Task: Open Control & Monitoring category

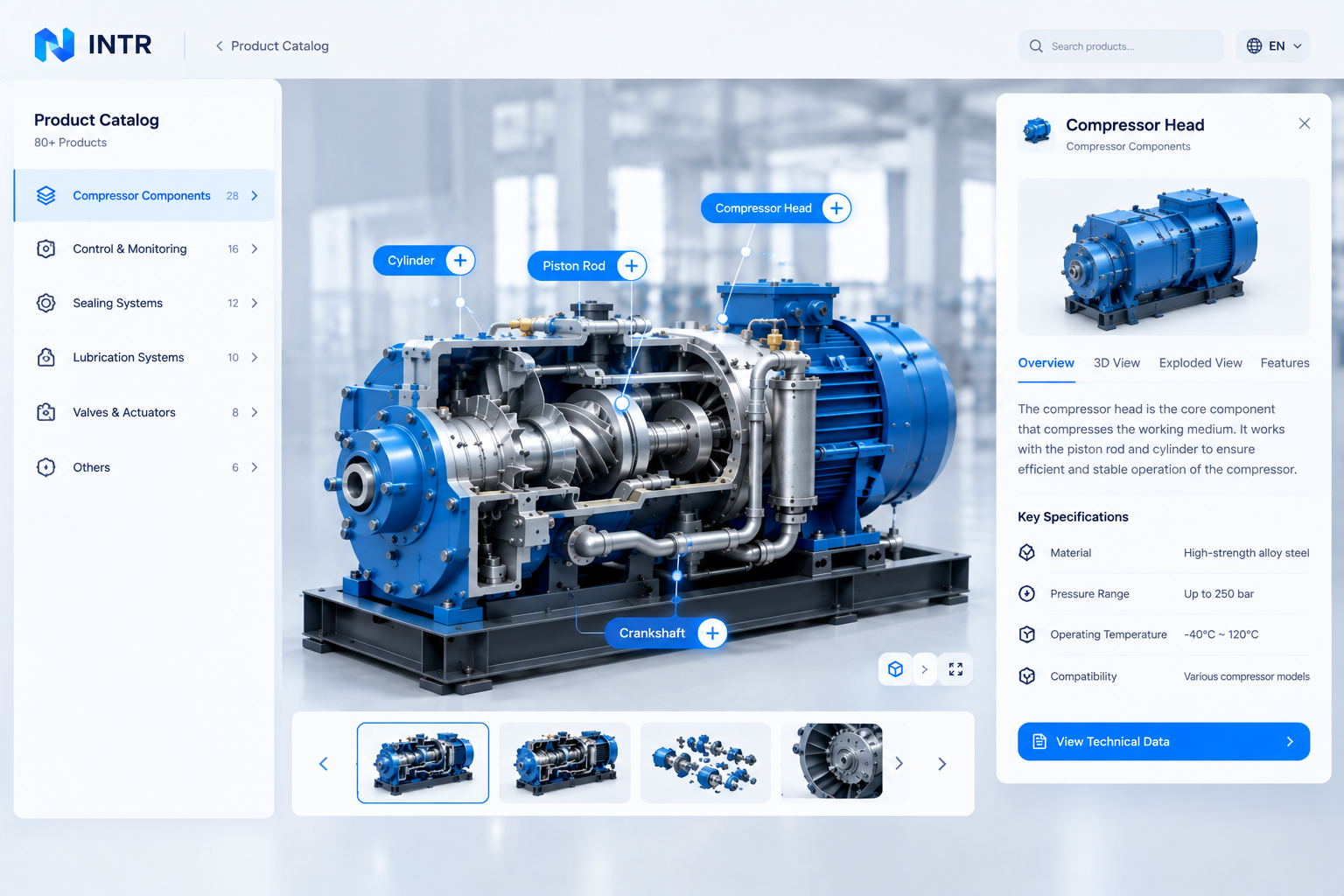Action: tap(144, 249)
